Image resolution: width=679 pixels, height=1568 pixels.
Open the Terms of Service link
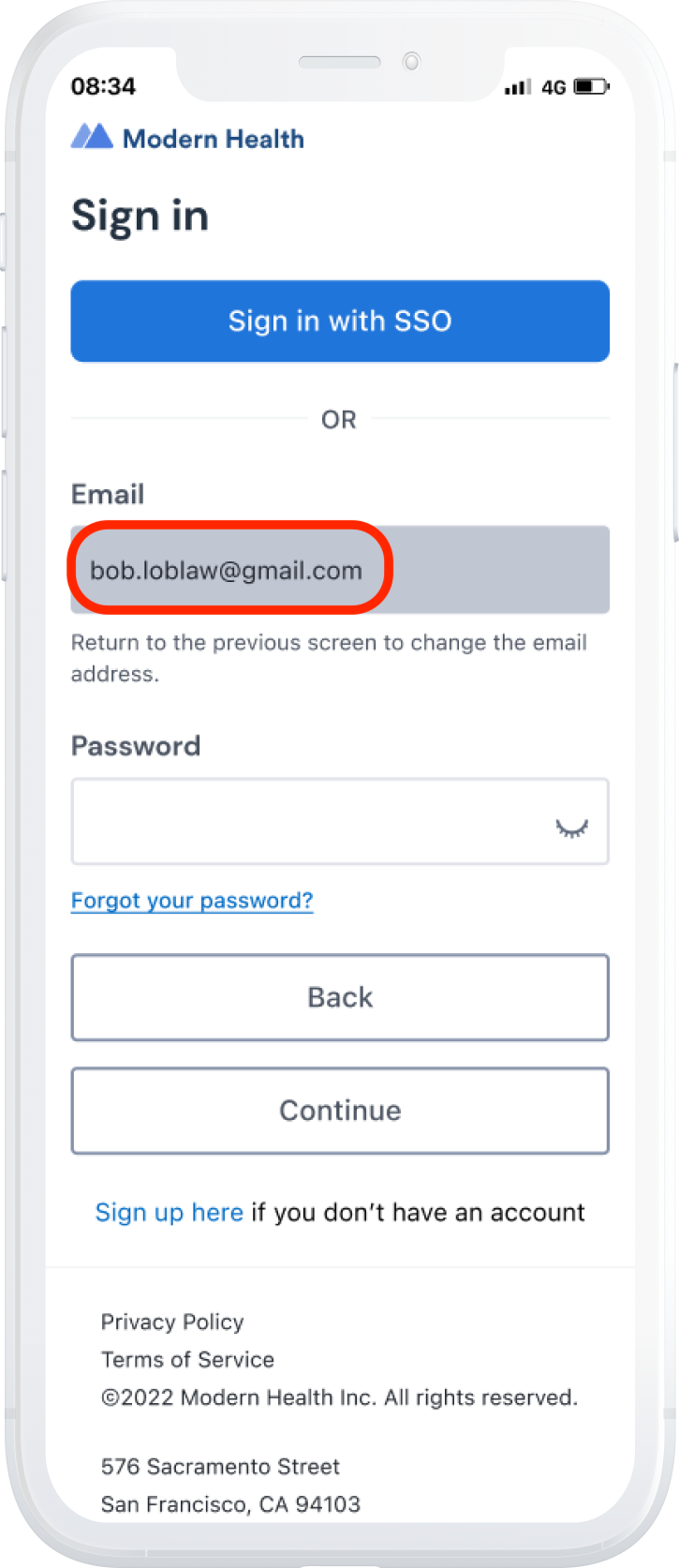pyautogui.click(x=187, y=1359)
